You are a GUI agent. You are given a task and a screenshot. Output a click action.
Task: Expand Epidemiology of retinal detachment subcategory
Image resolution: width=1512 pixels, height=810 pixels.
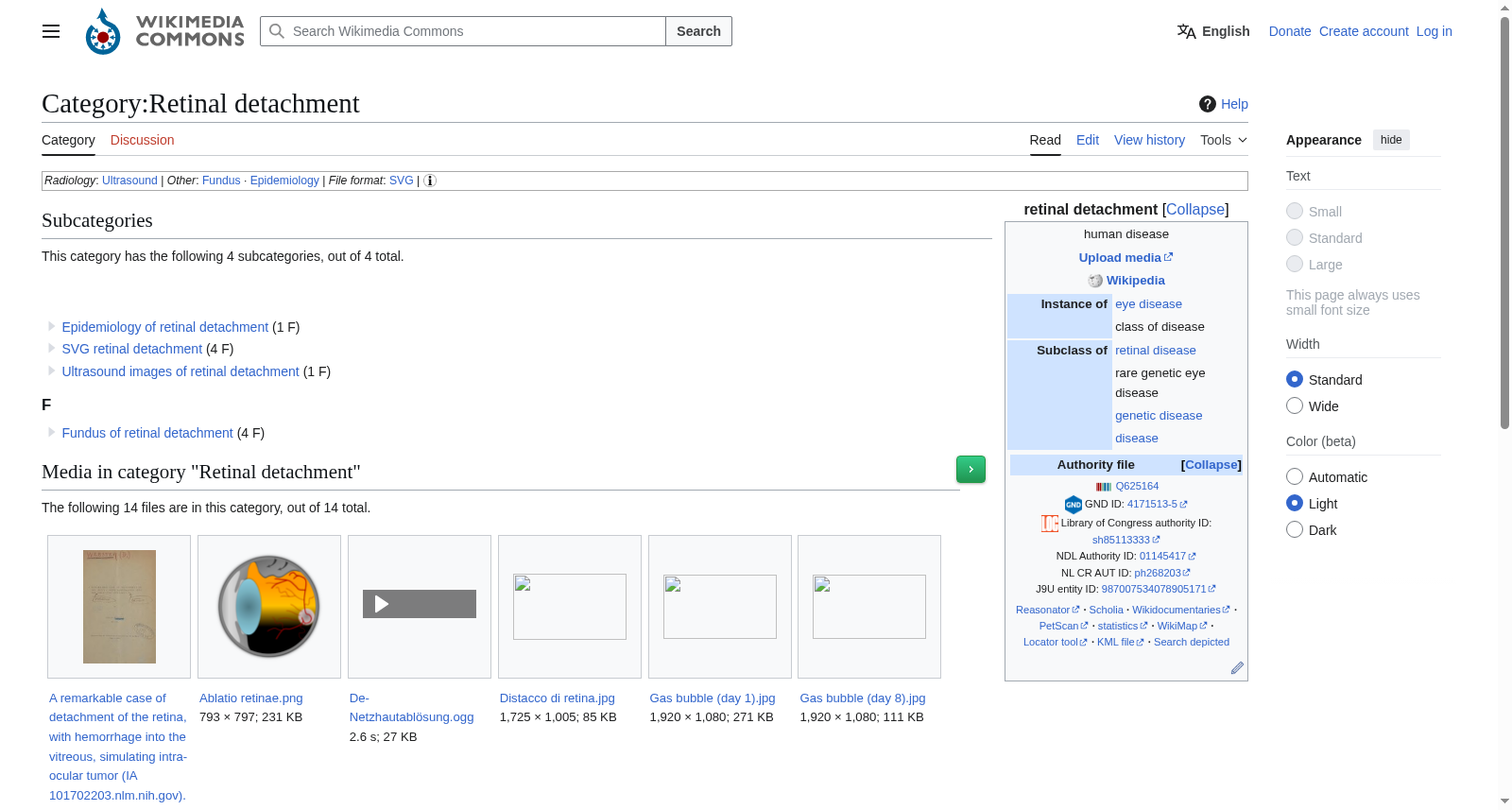tap(51, 326)
